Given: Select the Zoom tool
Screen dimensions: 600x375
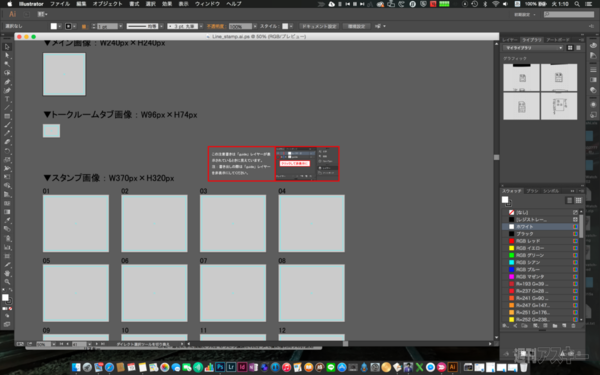Looking at the screenshot, I should point(7,282).
